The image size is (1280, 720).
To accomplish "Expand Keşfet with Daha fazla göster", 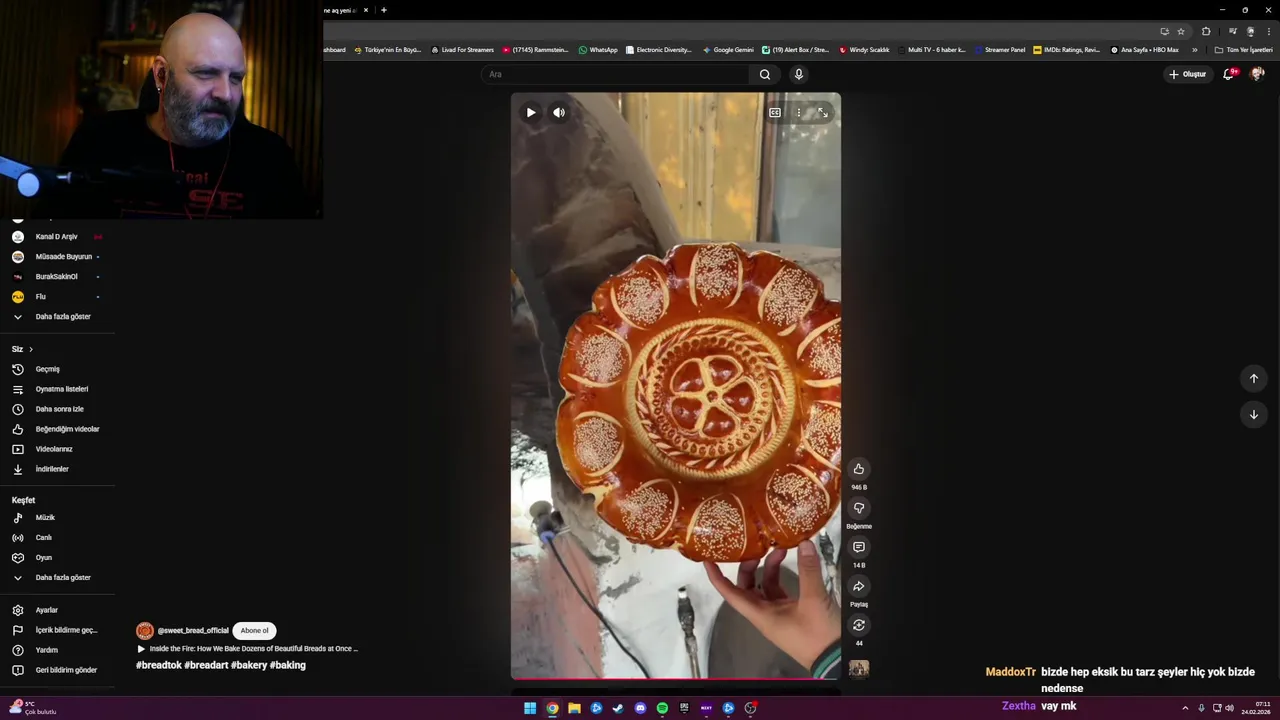I will (x=58, y=578).
